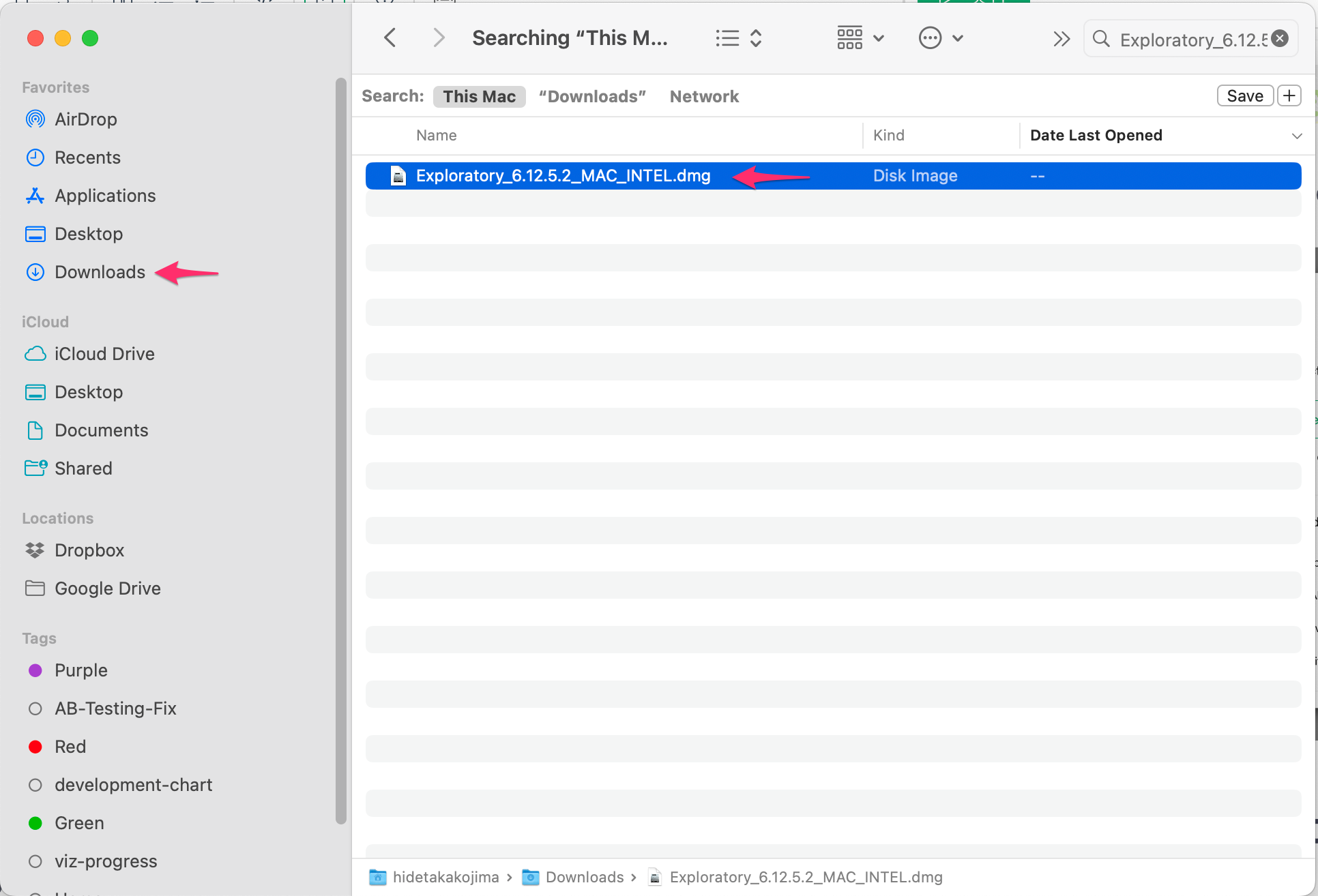The height and width of the screenshot is (896, 1318).
Task: Switch search scope to This Mac
Action: [479, 96]
